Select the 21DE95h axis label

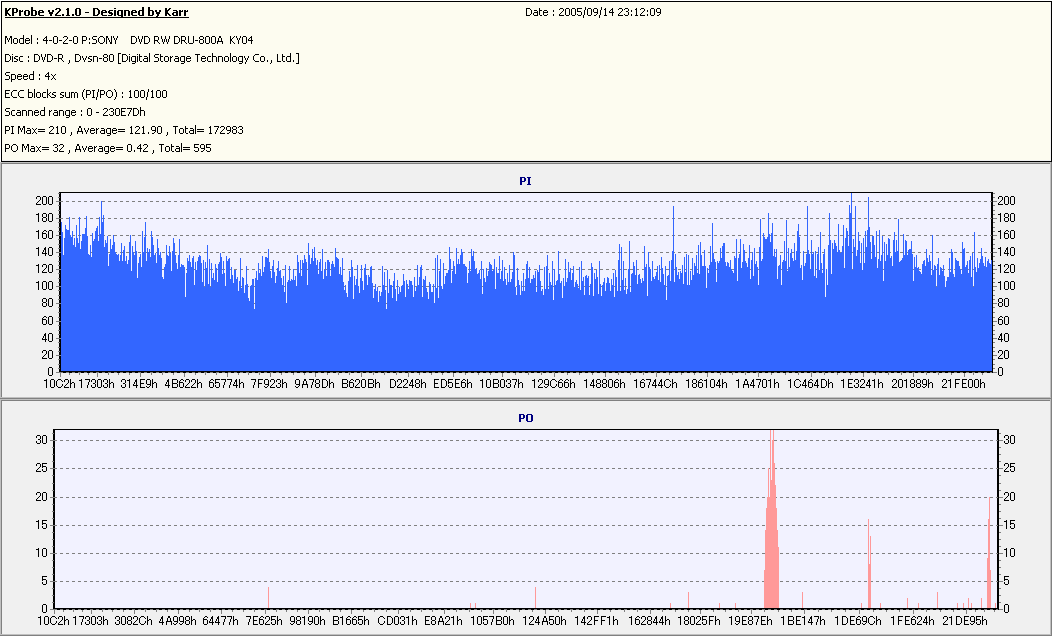[964, 621]
